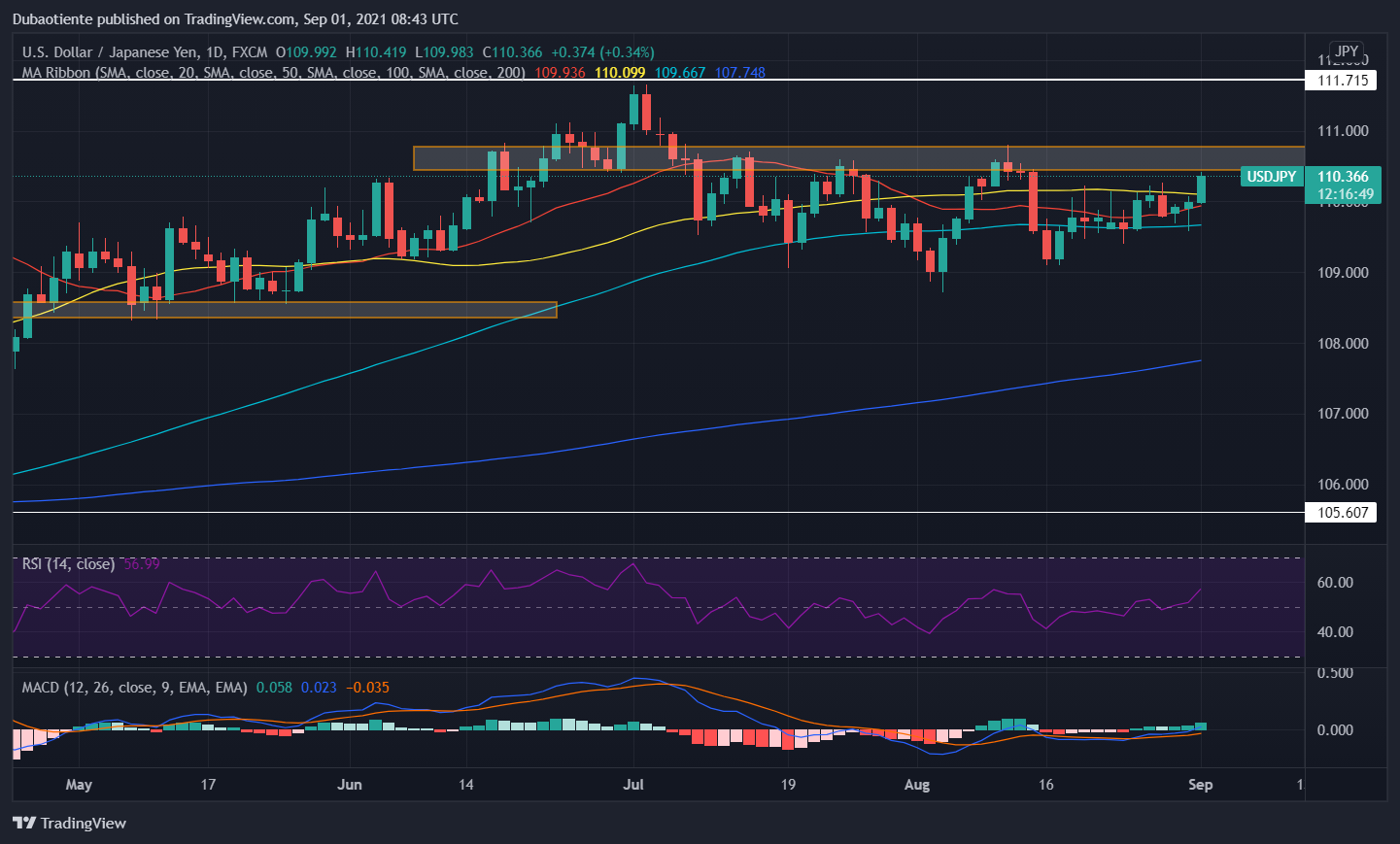Click the 109.000 price axis tick

[x=1343, y=273]
